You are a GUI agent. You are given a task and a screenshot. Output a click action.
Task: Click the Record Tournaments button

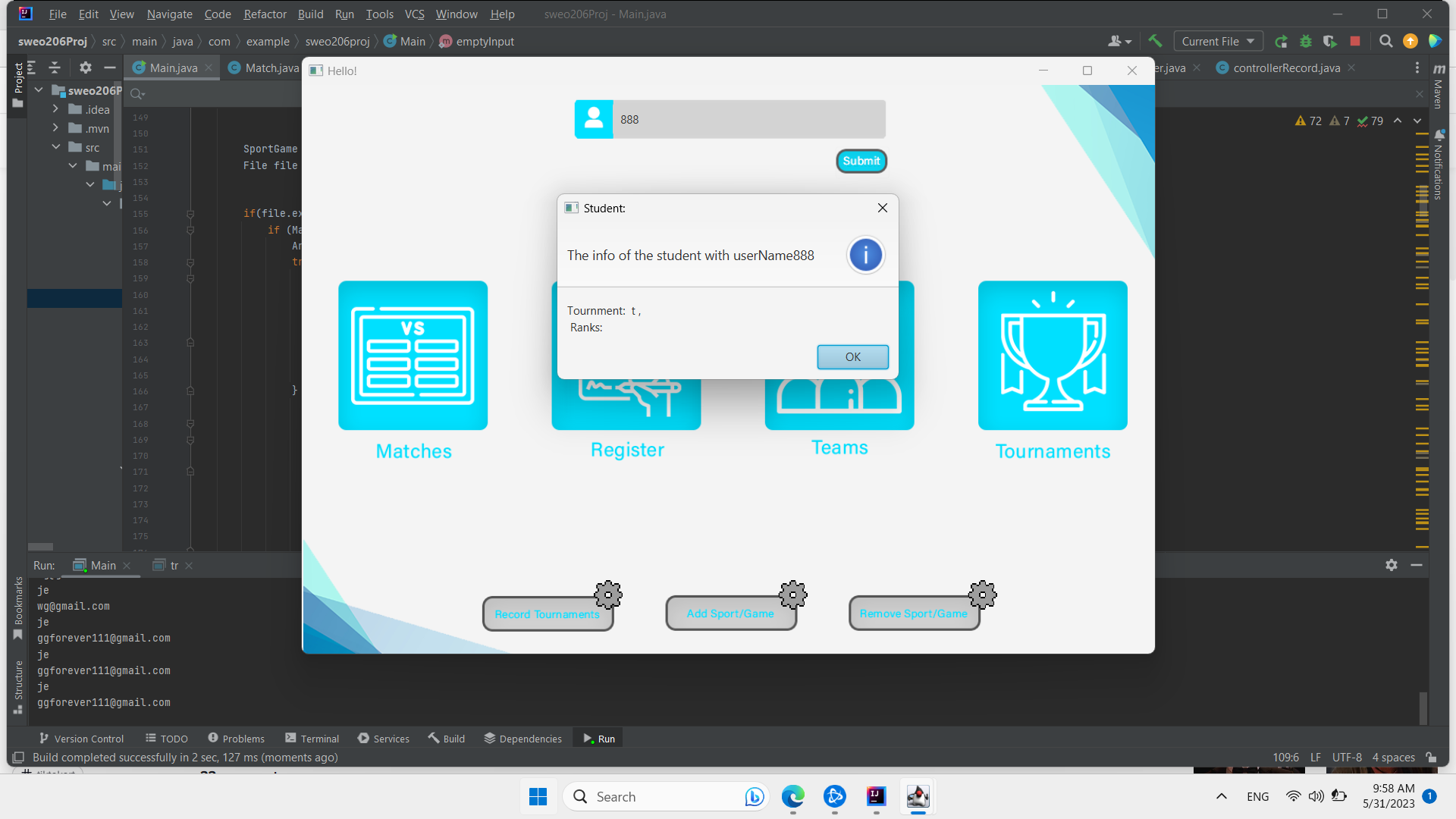click(x=547, y=614)
